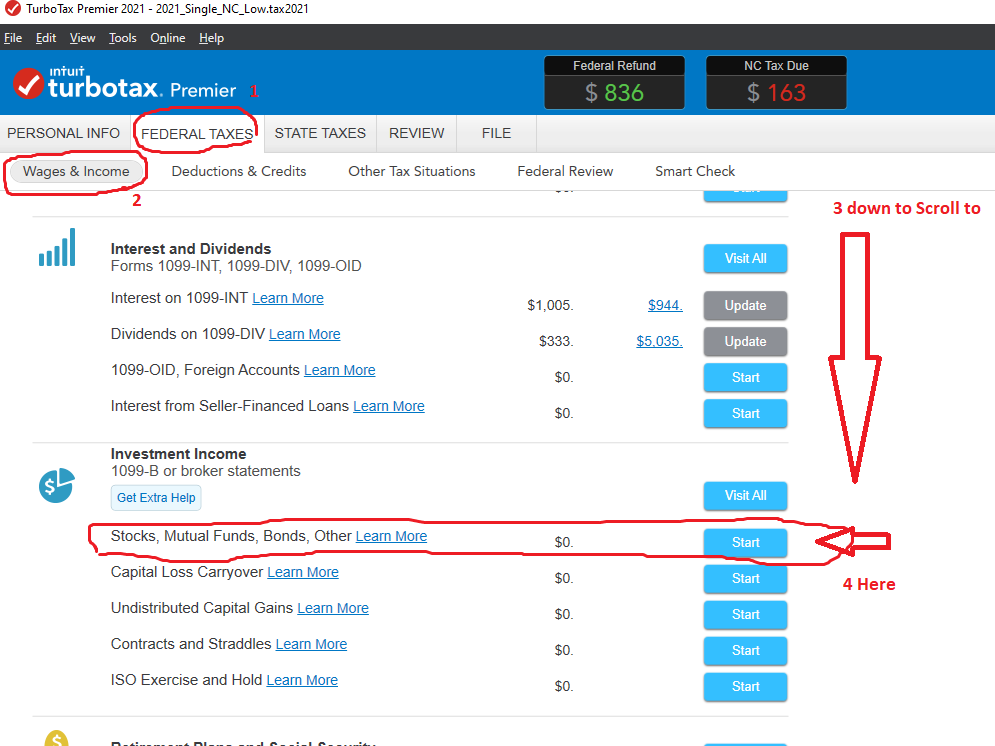Click the Interest and Dividends bar chart icon

coord(57,247)
